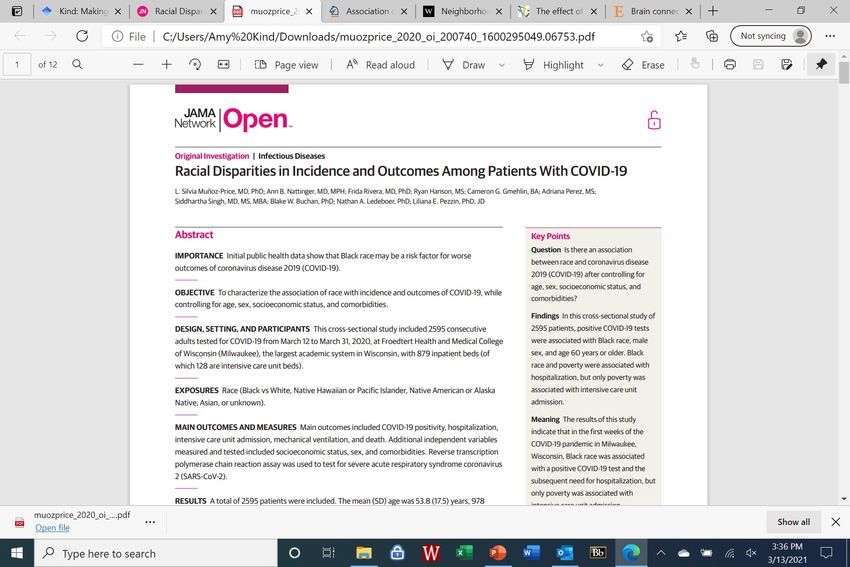Expand the Draw options dropdown arrow
The height and width of the screenshot is (567, 850).
click(x=502, y=65)
